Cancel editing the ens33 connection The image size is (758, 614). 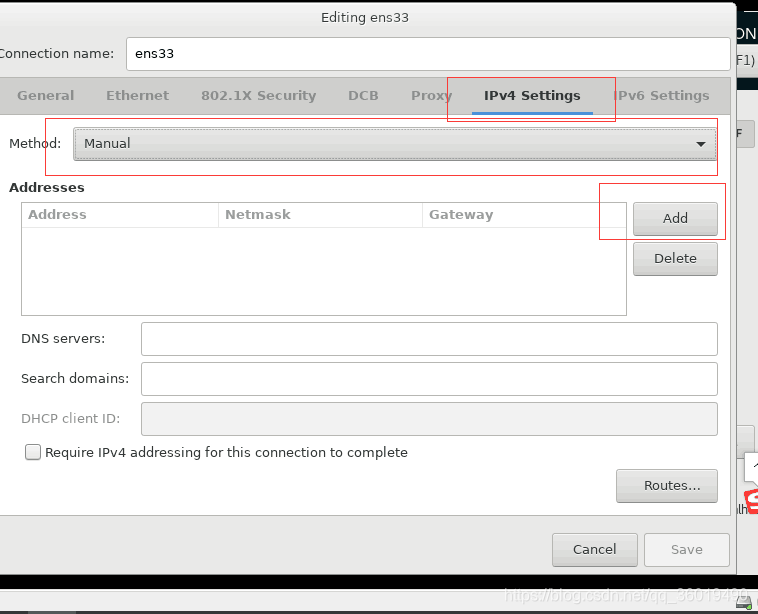595,550
